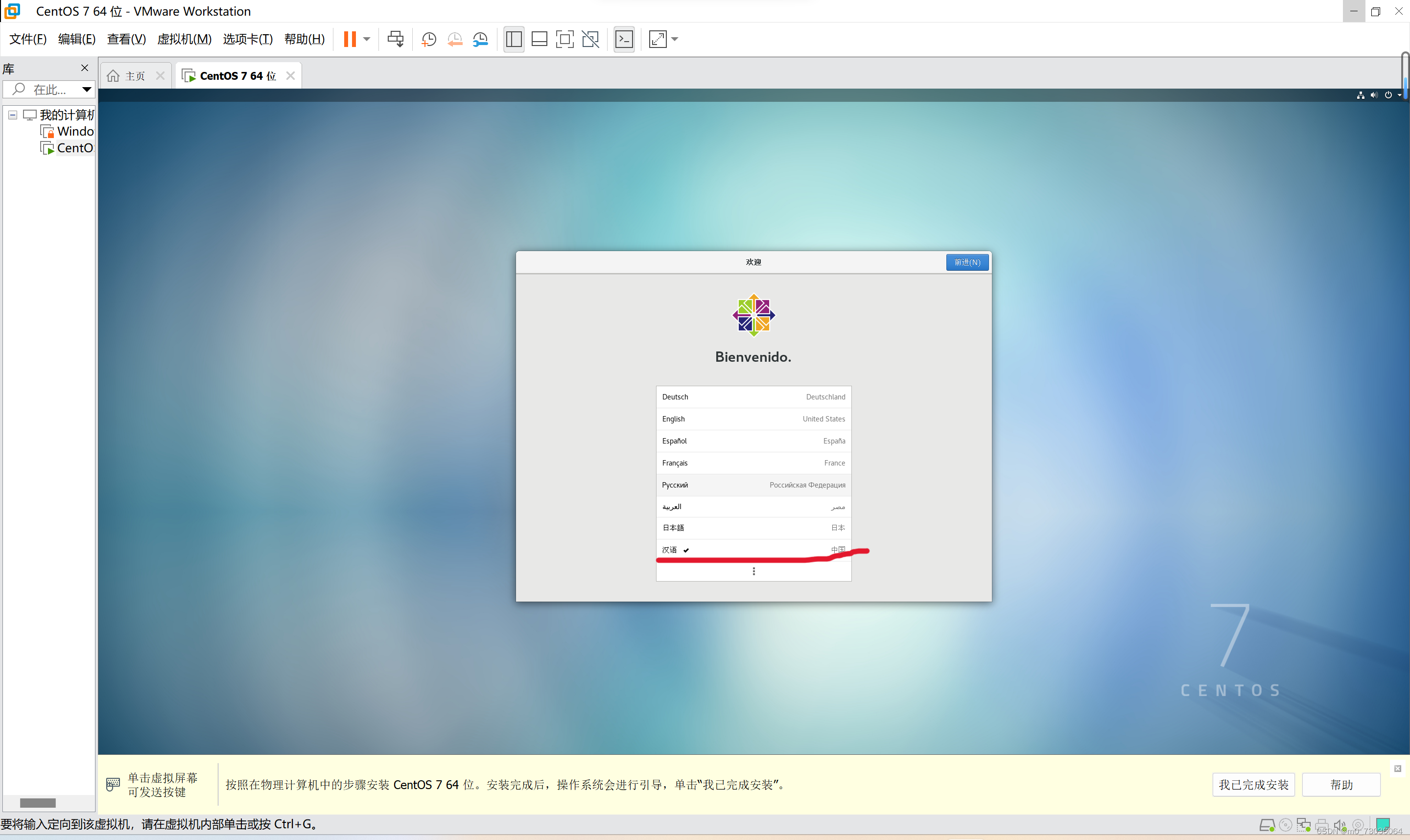Image resolution: width=1410 pixels, height=840 pixels.
Task: Take a snapshot of the virtual machine
Action: tap(429, 39)
